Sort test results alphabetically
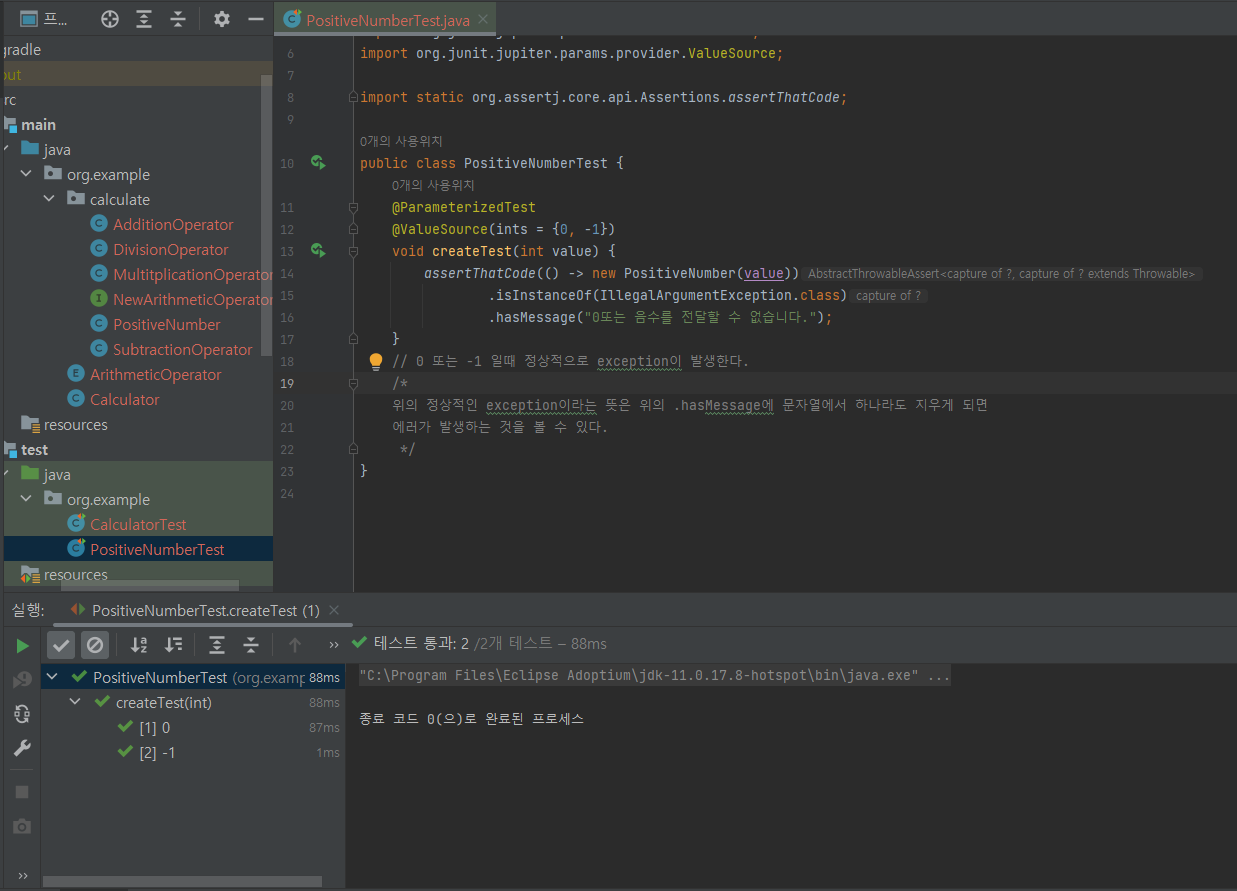The image size is (1237, 891). coord(139,645)
